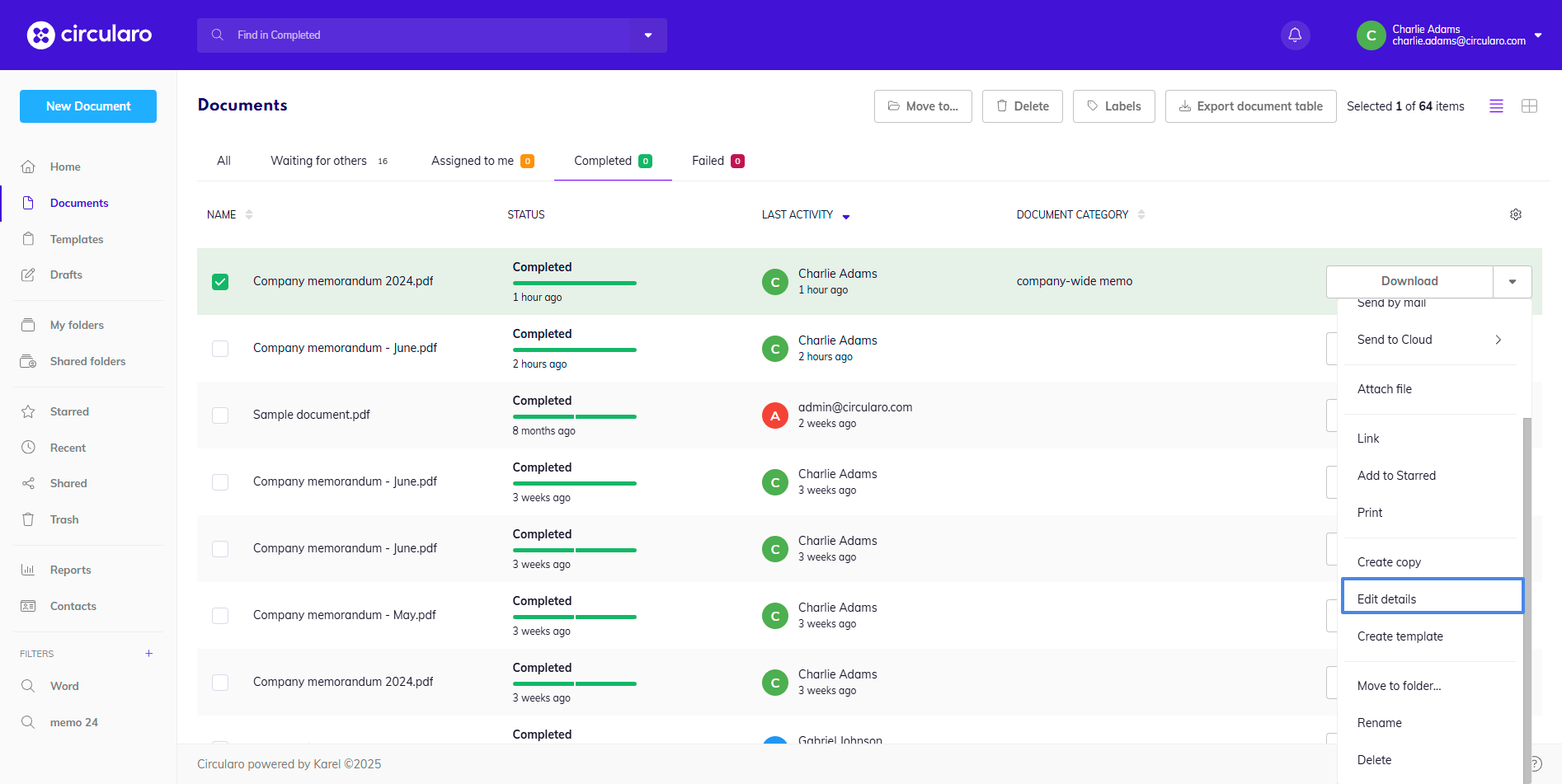This screenshot has width=1562, height=784.
Task: Add a new filter with the plus icon
Action: pos(148,653)
